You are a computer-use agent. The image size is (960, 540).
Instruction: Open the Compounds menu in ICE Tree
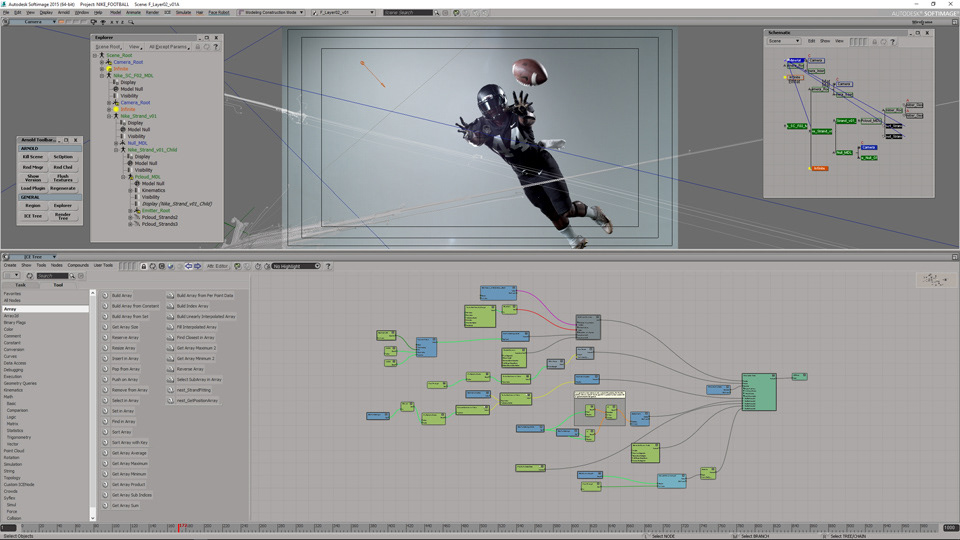tap(78, 266)
